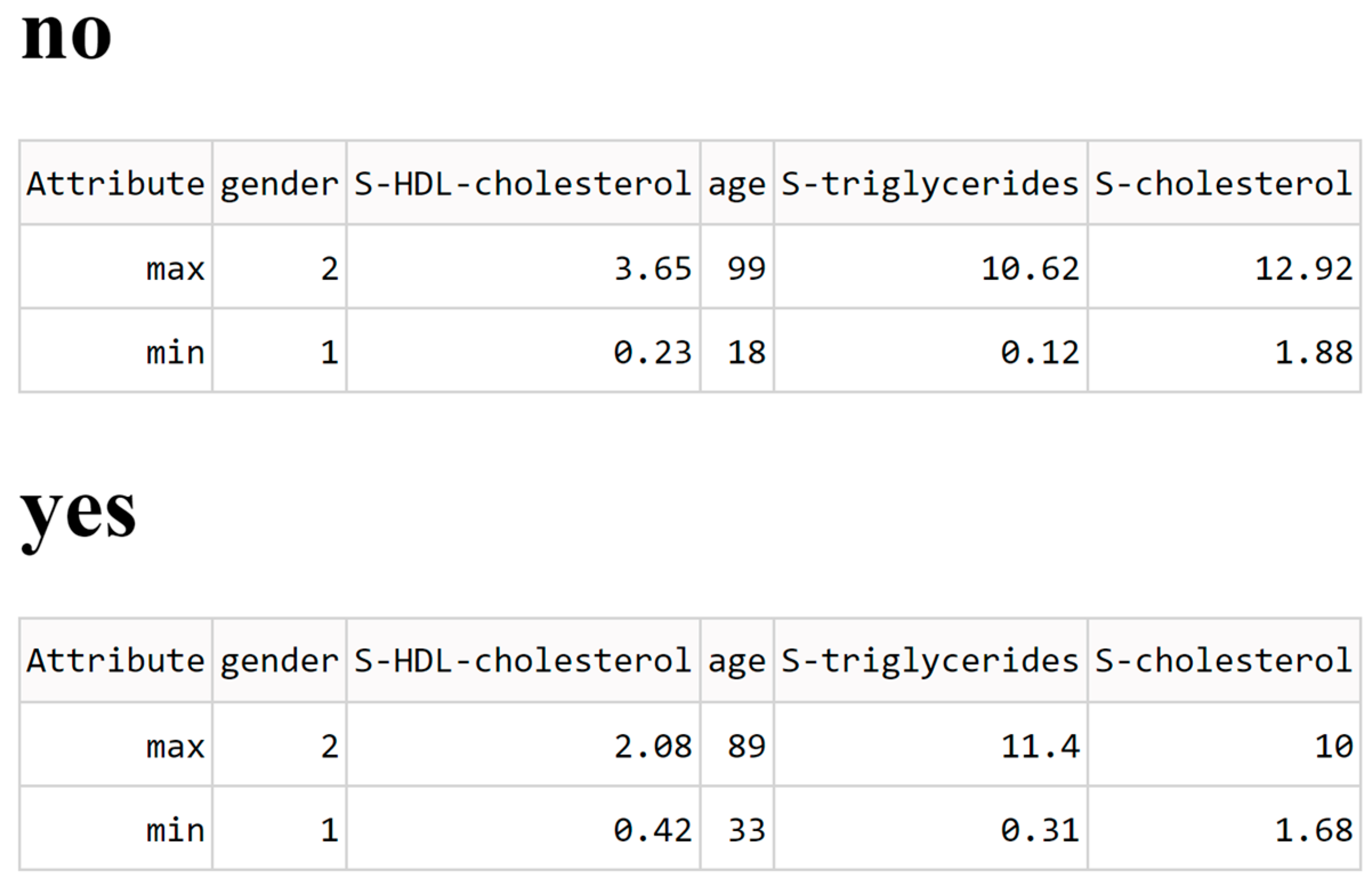Click the 0.12 S-triglycerides min value
The width and height of the screenshot is (1372, 889).
coord(1039,352)
